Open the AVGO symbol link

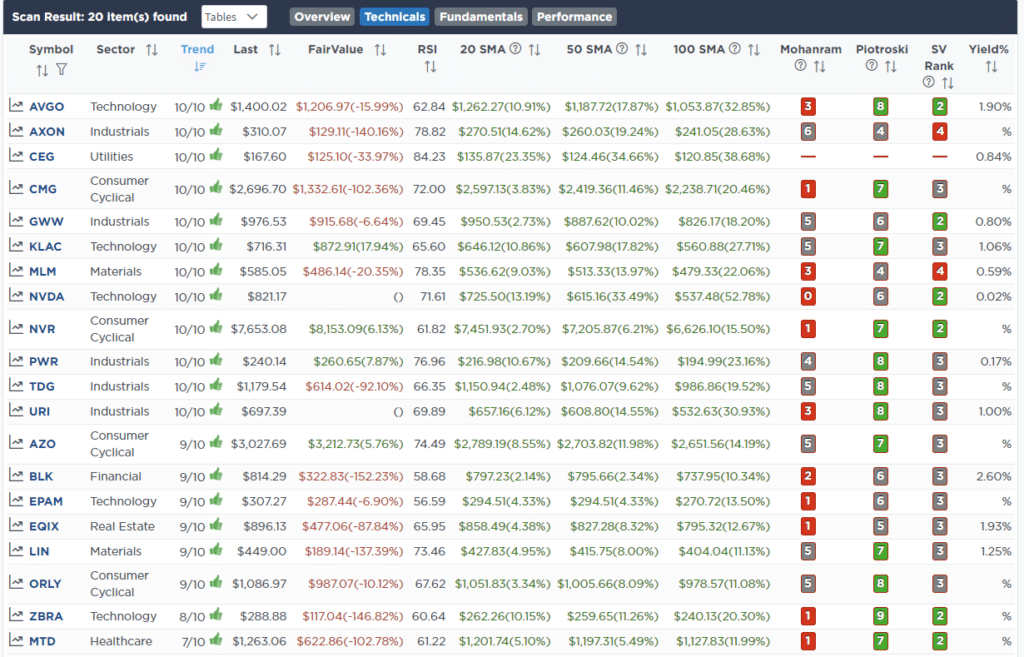tap(46, 106)
